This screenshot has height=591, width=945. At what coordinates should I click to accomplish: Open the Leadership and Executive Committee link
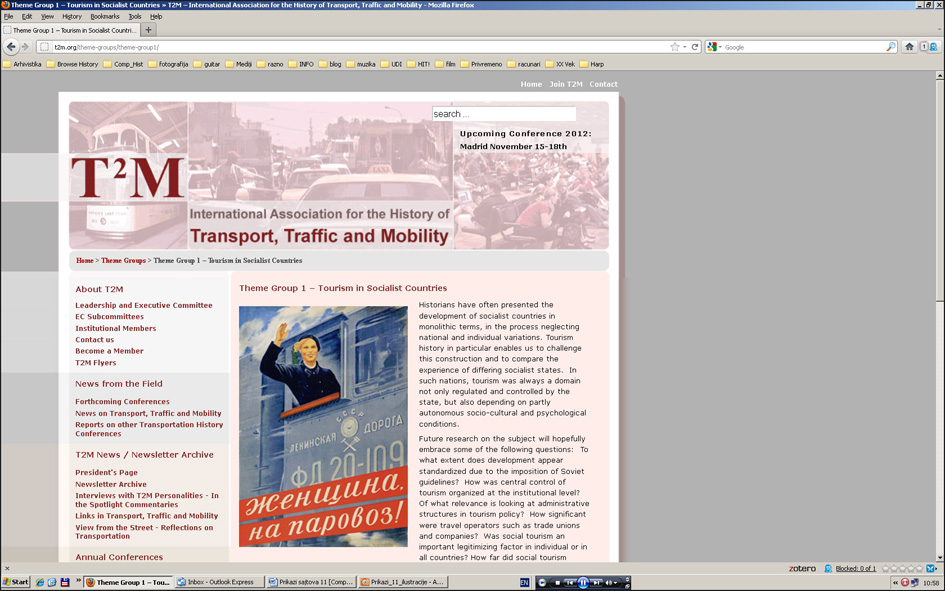pyautogui.click(x=143, y=305)
